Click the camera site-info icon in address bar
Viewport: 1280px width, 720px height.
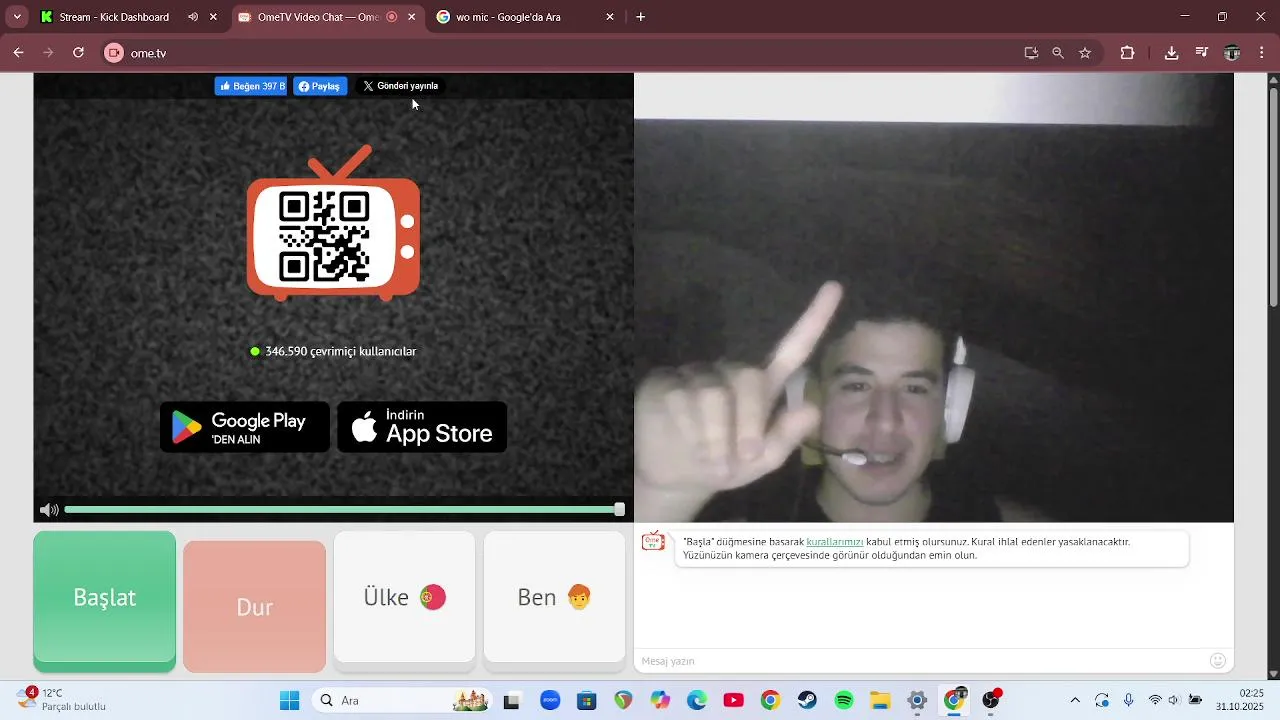click(x=114, y=53)
